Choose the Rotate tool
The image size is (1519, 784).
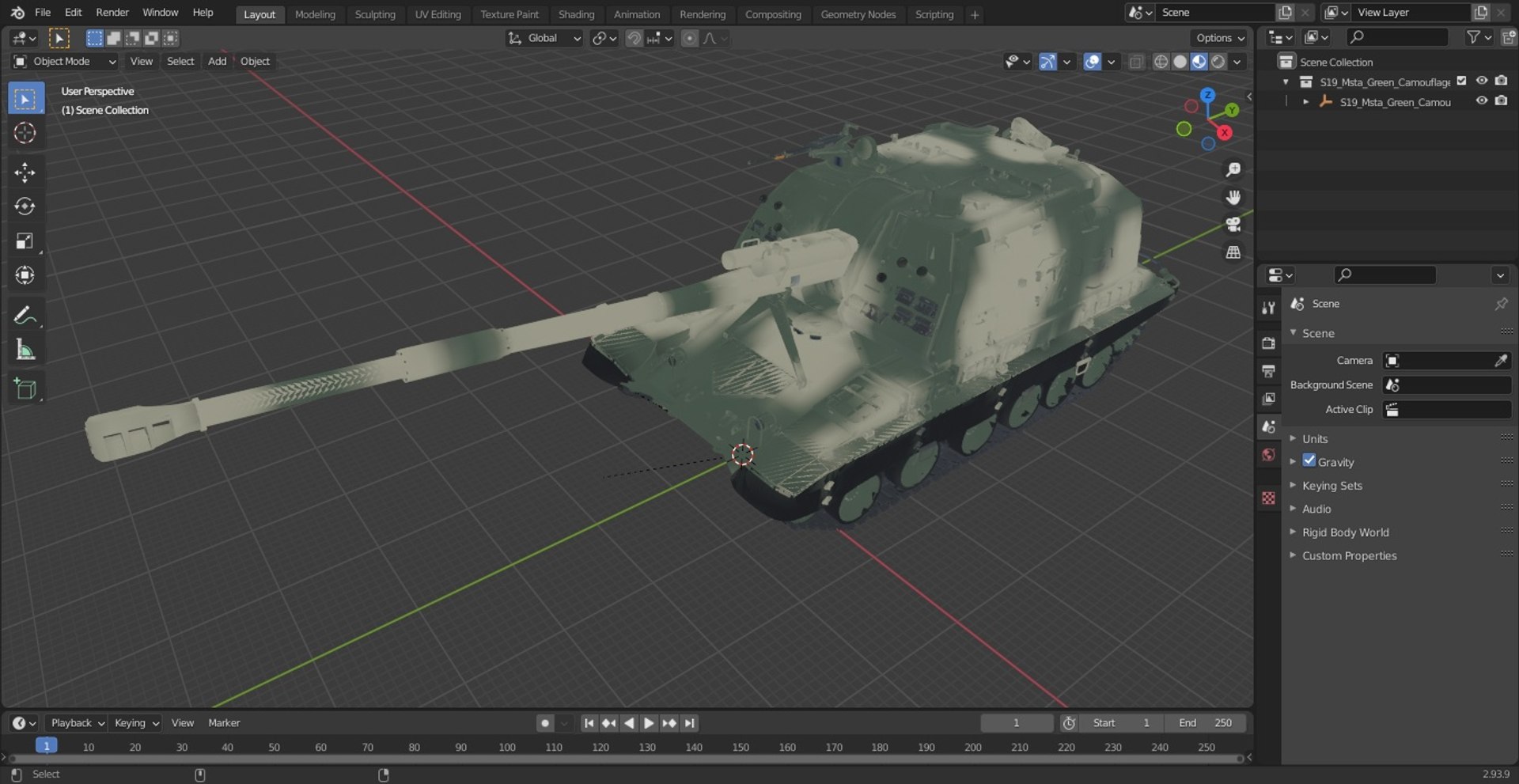pos(25,206)
